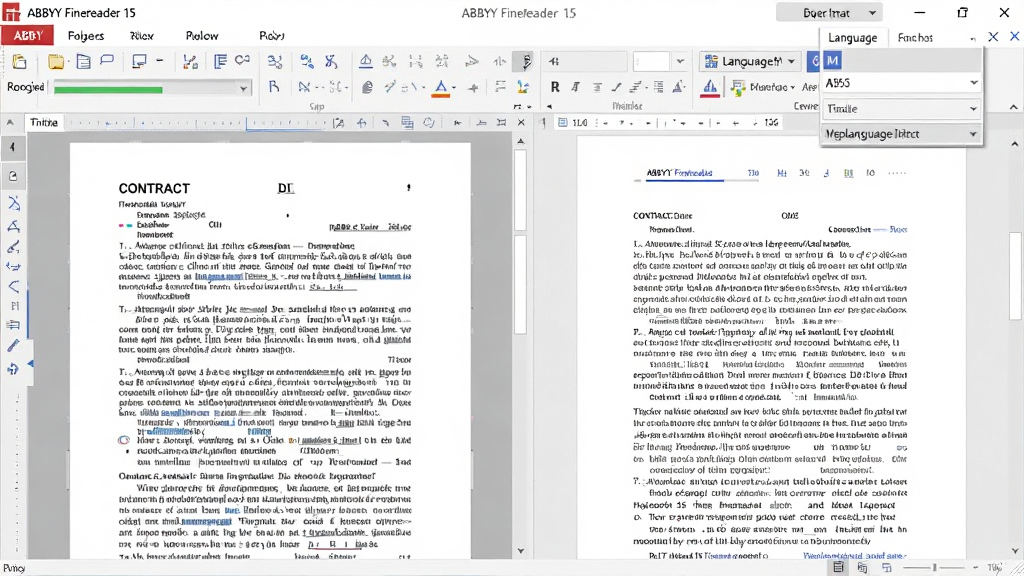
Task: Switch to the Fmchot tab
Action: click(915, 38)
